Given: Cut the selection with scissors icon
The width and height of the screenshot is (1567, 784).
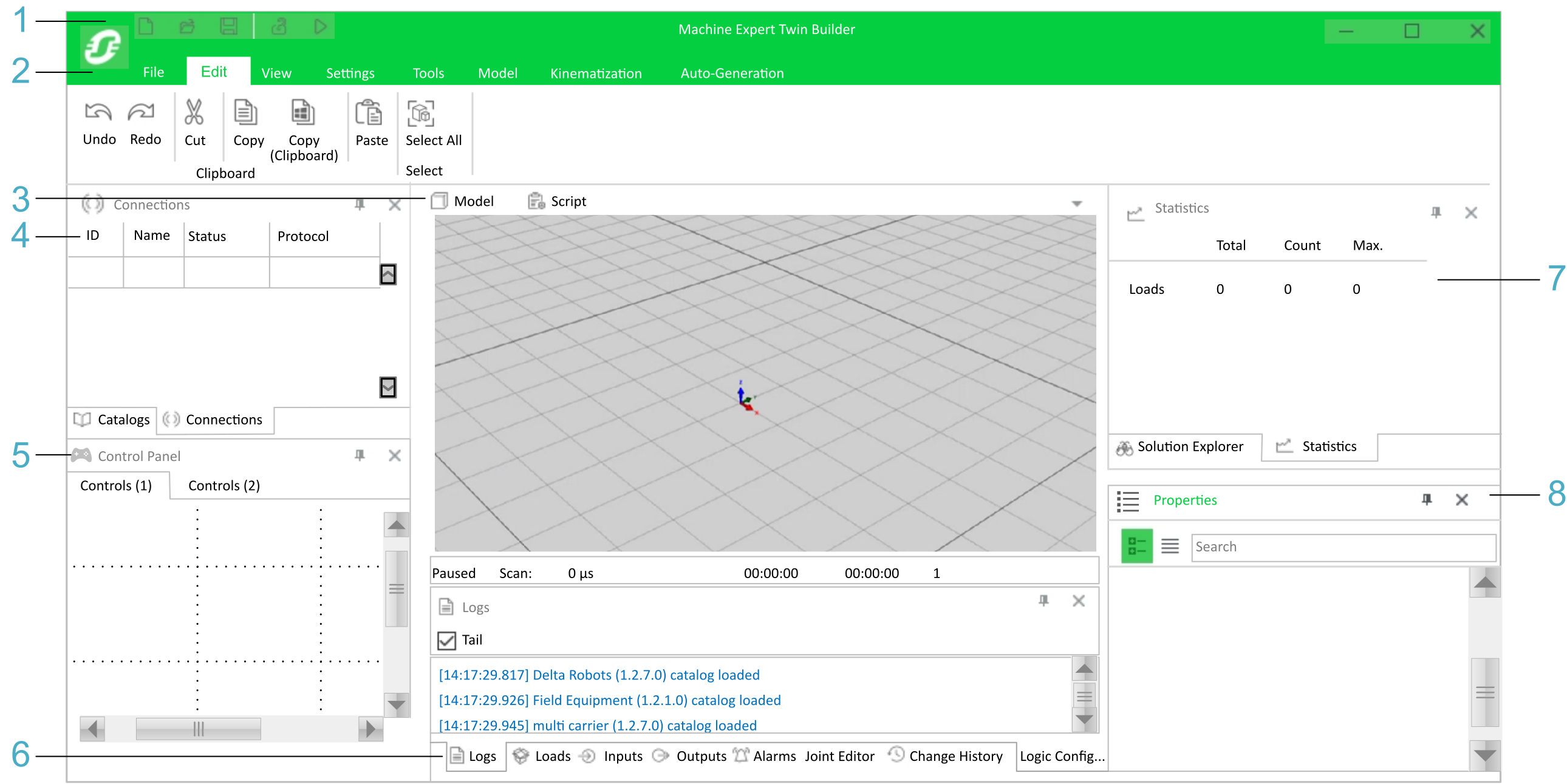Looking at the screenshot, I should click(x=194, y=124).
